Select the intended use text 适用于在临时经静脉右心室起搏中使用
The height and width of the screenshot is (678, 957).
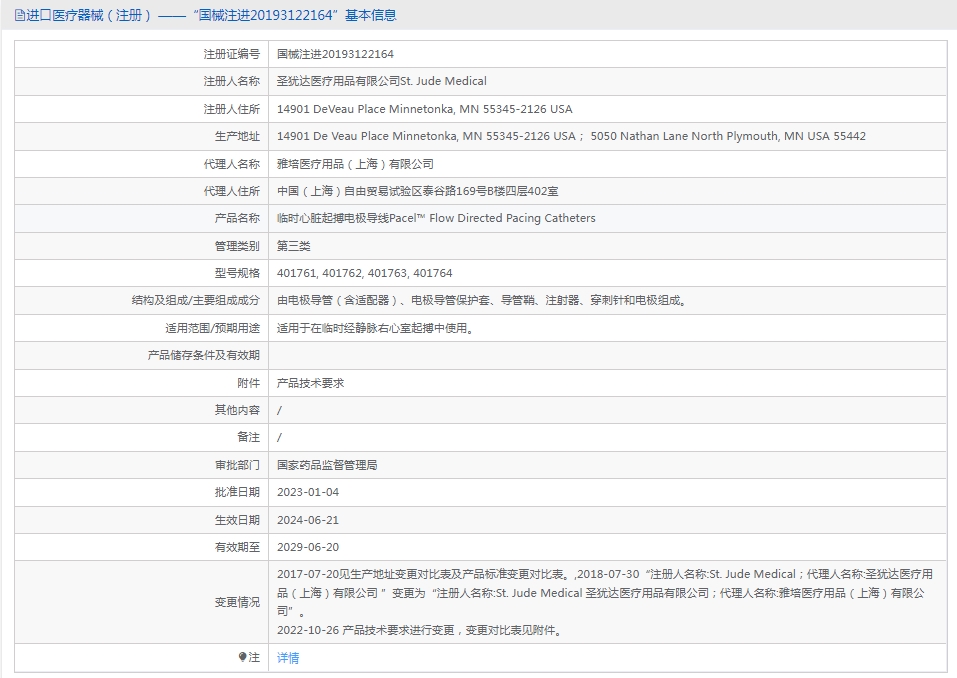pyautogui.click(x=375, y=328)
